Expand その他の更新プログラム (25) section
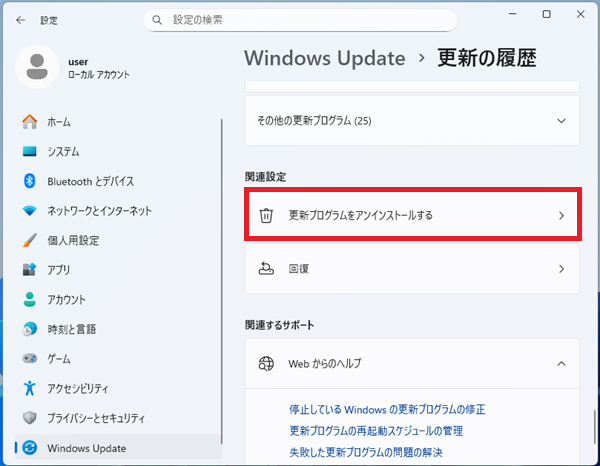 tap(561, 121)
